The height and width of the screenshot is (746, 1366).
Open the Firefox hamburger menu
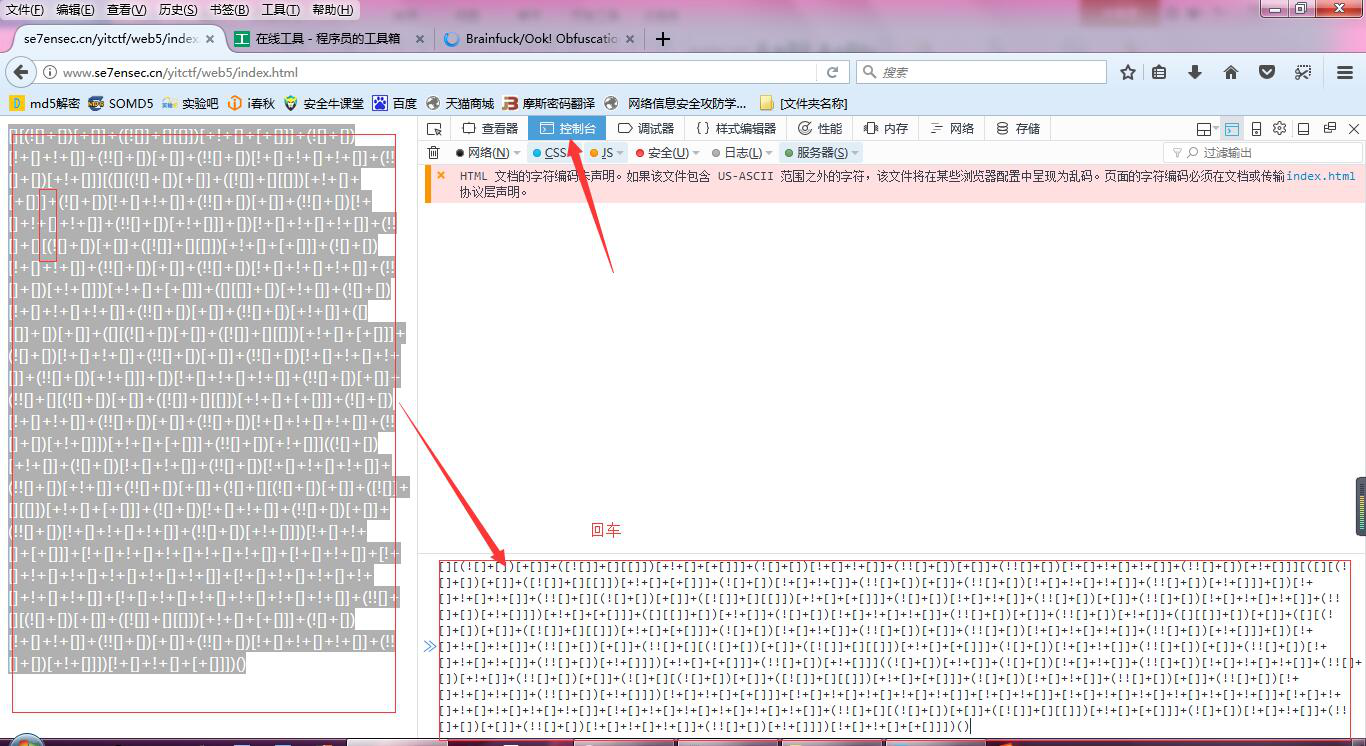coord(1345,72)
